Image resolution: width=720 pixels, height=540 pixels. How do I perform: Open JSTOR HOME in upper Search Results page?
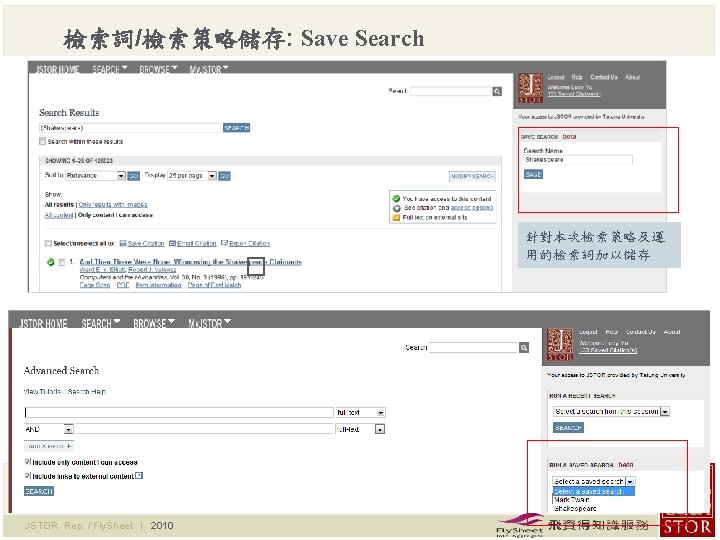pyautogui.click(x=57, y=69)
